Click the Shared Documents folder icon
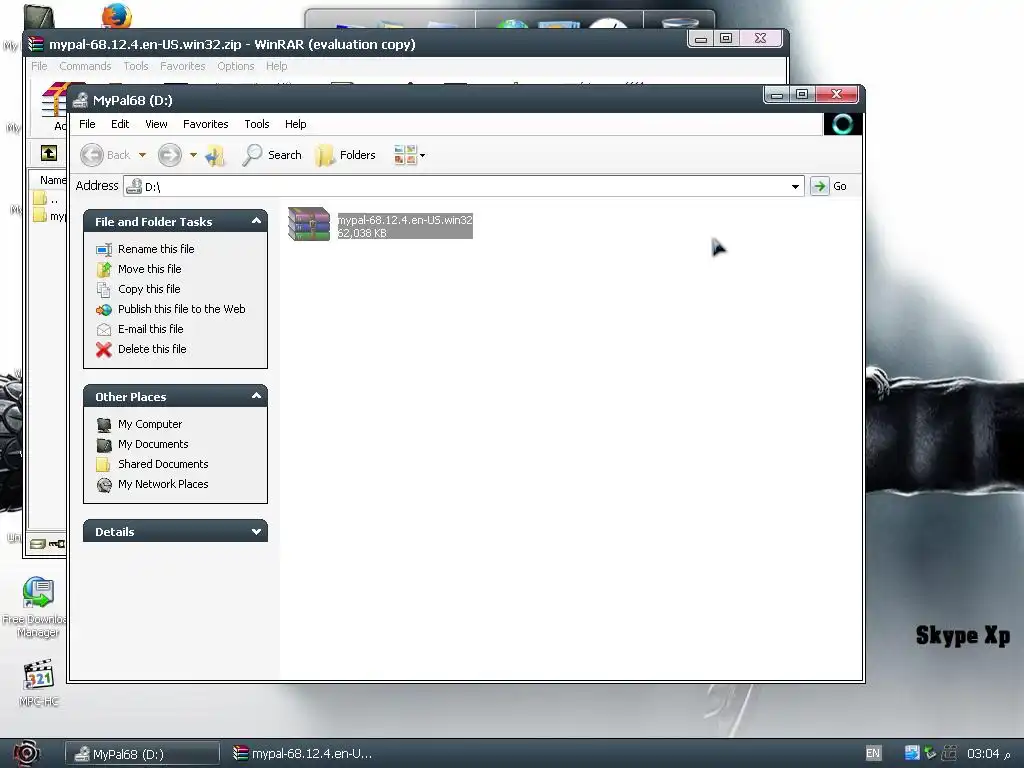This screenshot has height=768, width=1024. pos(103,464)
